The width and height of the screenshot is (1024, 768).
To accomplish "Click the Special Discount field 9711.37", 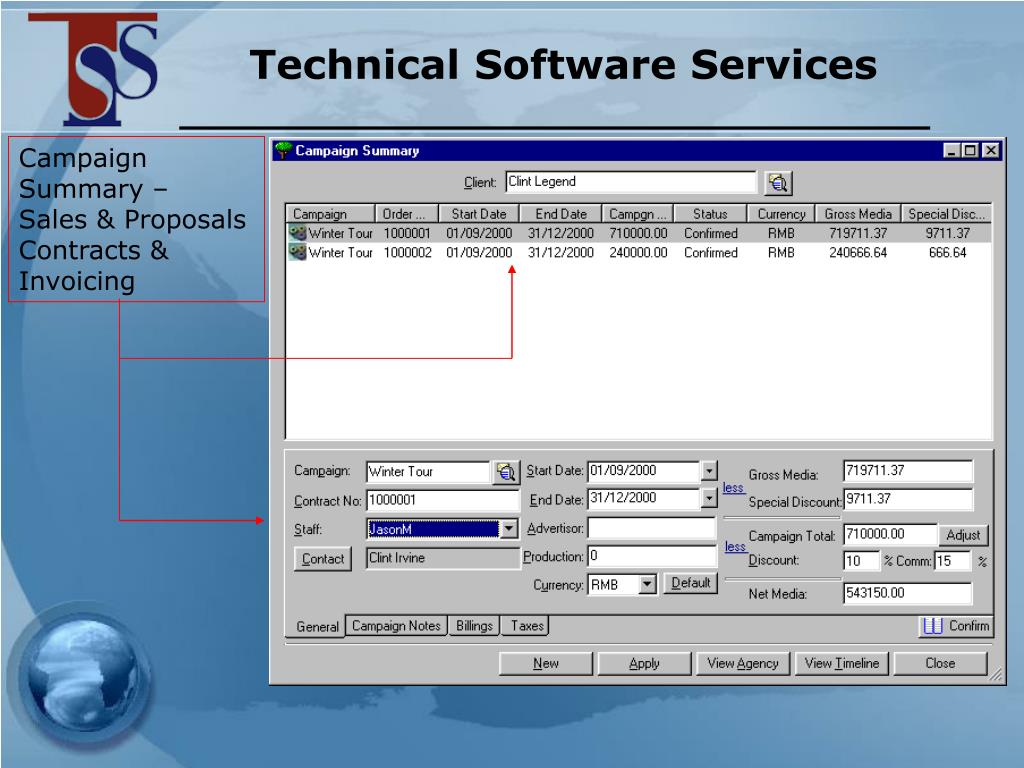I will click(907, 499).
